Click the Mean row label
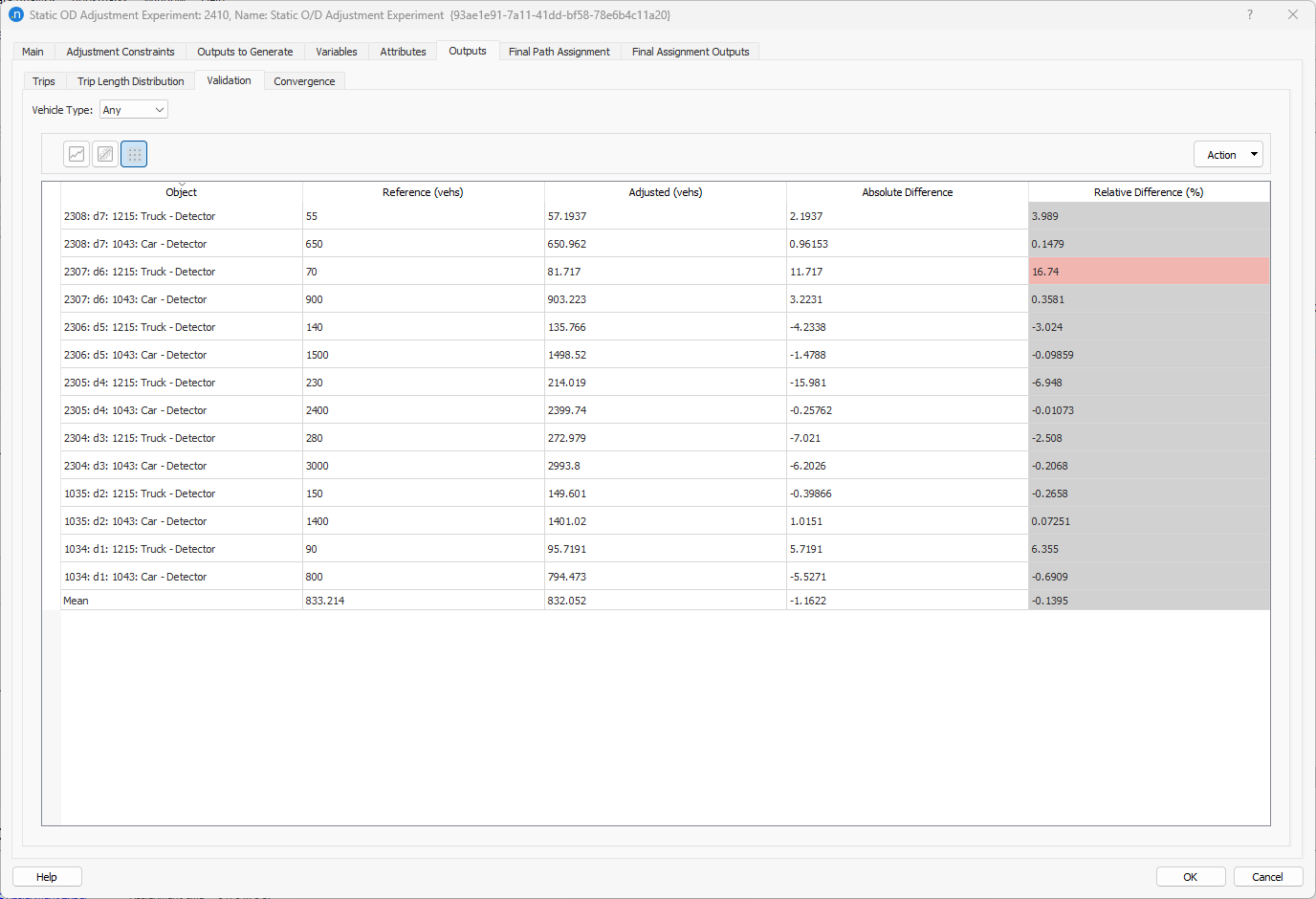 [182, 601]
